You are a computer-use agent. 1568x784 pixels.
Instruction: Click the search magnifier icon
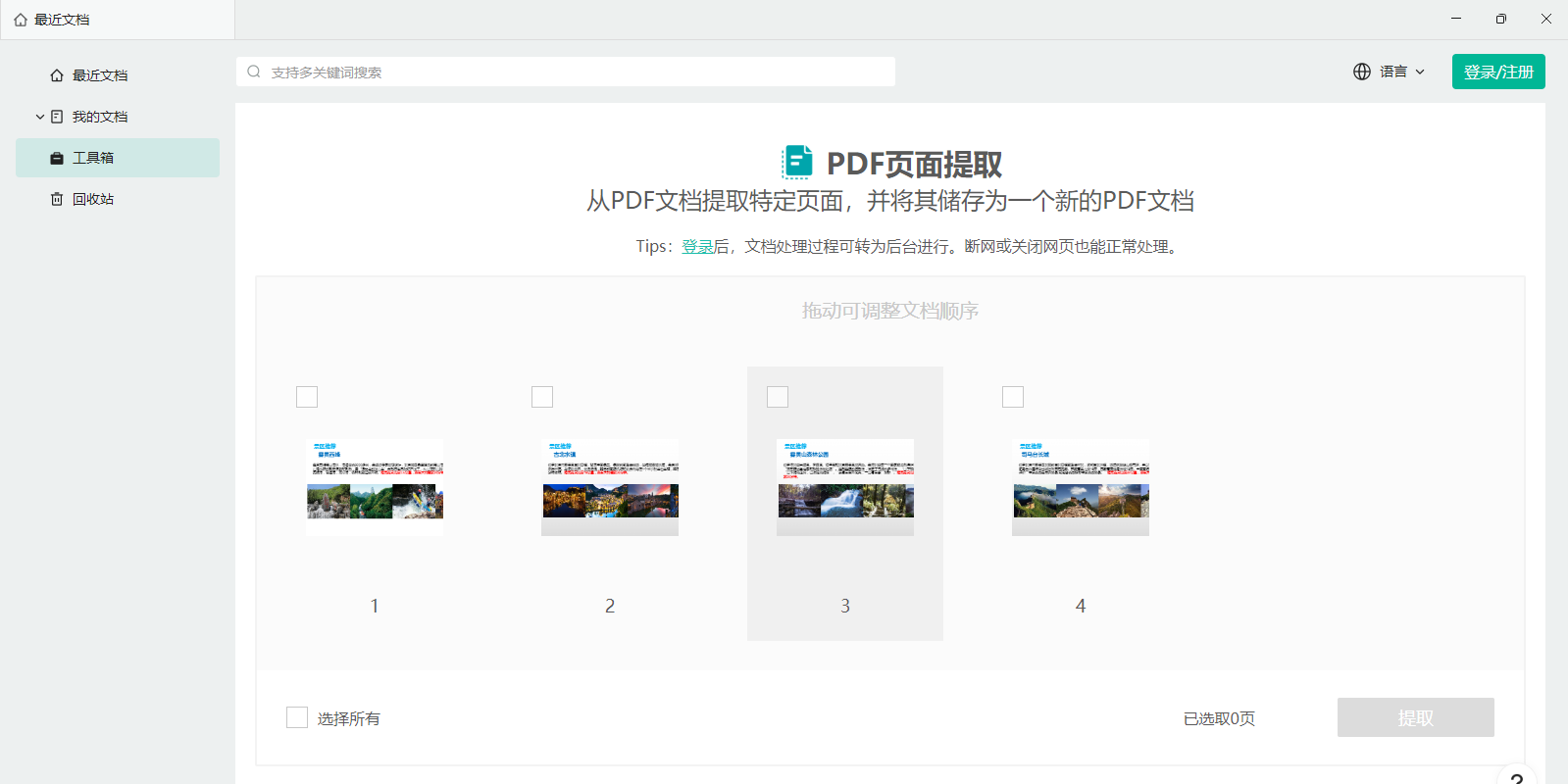[254, 72]
